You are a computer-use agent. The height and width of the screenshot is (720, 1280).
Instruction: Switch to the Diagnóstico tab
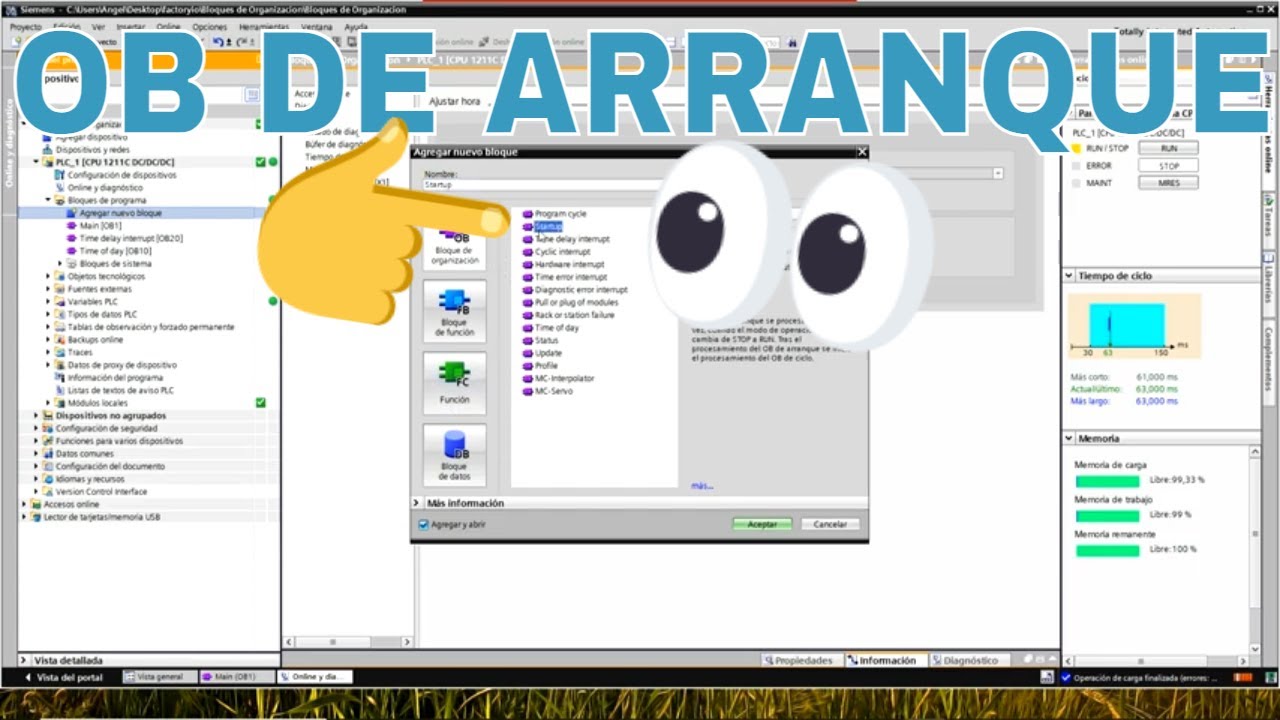(966, 661)
